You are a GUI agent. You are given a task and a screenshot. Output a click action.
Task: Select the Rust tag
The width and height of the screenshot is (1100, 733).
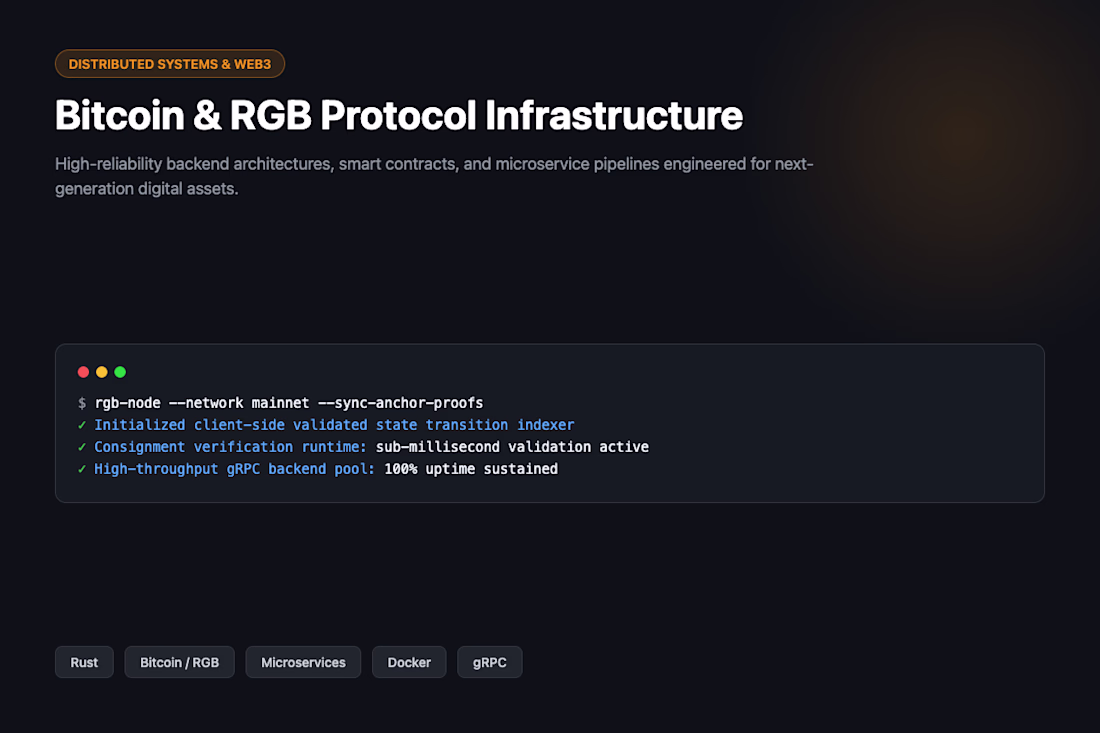(x=84, y=662)
